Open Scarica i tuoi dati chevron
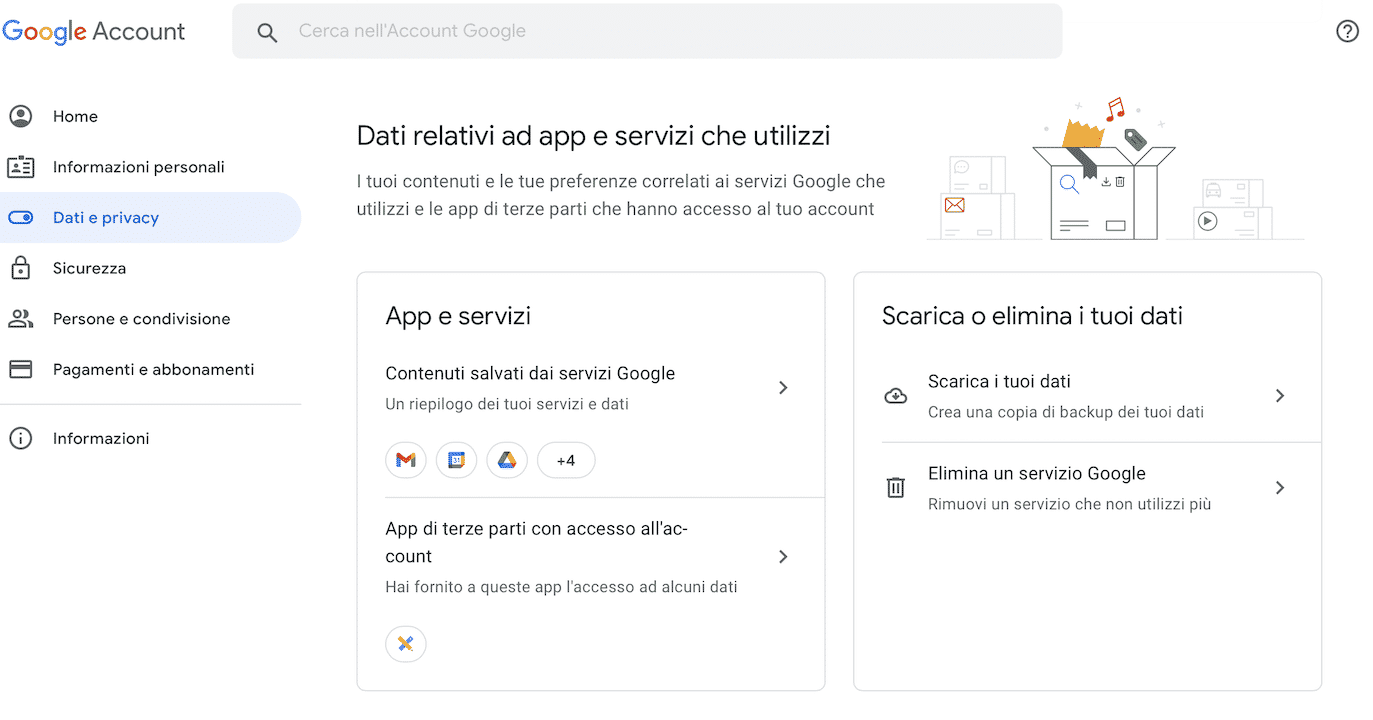 point(1280,396)
